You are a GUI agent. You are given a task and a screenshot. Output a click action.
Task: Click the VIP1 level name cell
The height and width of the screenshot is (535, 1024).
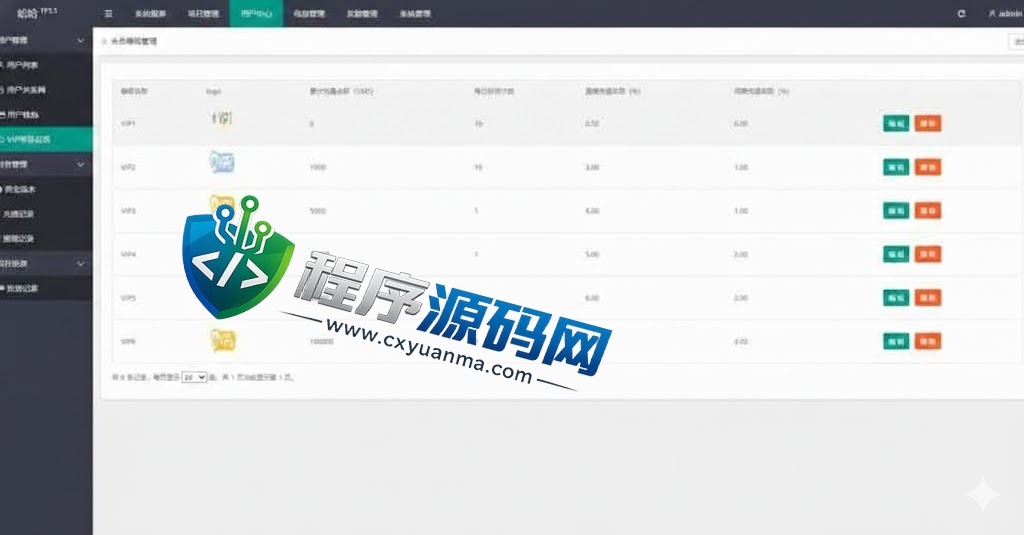coord(128,123)
